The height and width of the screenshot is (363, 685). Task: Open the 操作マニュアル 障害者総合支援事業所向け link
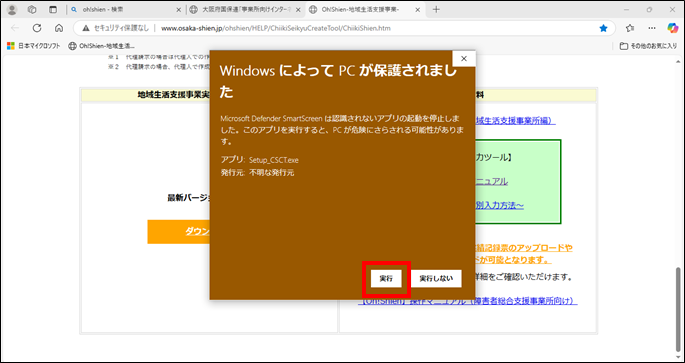point(468,301)
